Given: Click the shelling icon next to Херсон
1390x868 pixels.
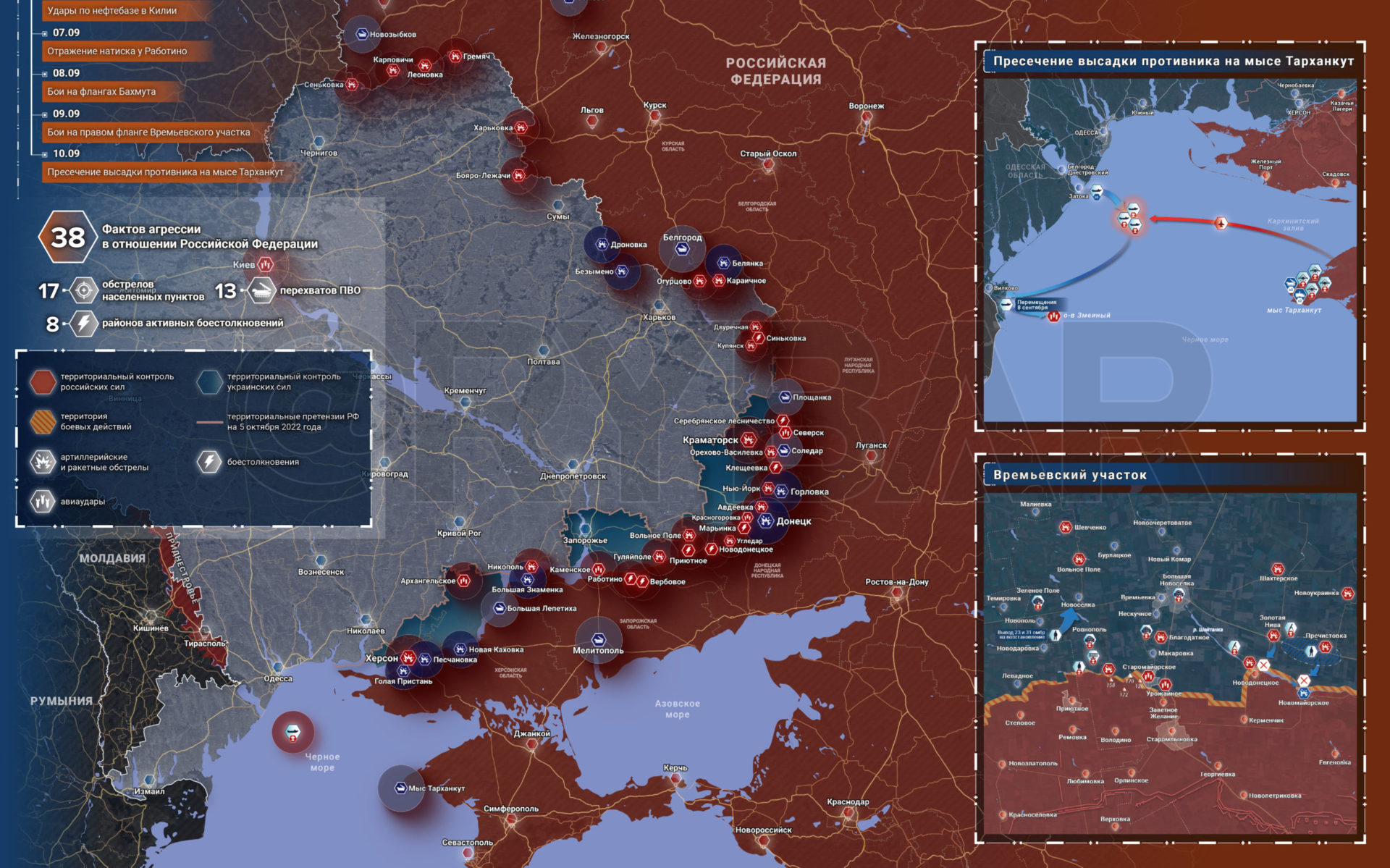Looking at the screenshot, I should point(408,657).
